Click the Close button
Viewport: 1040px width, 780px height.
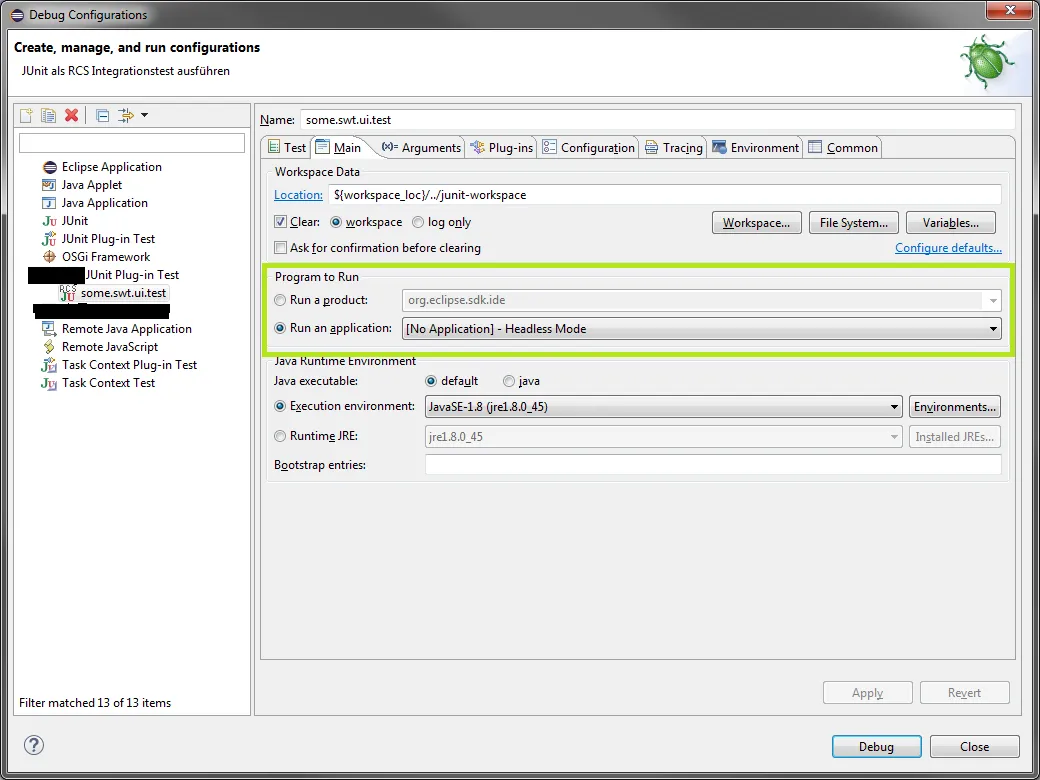pos(974,747)
